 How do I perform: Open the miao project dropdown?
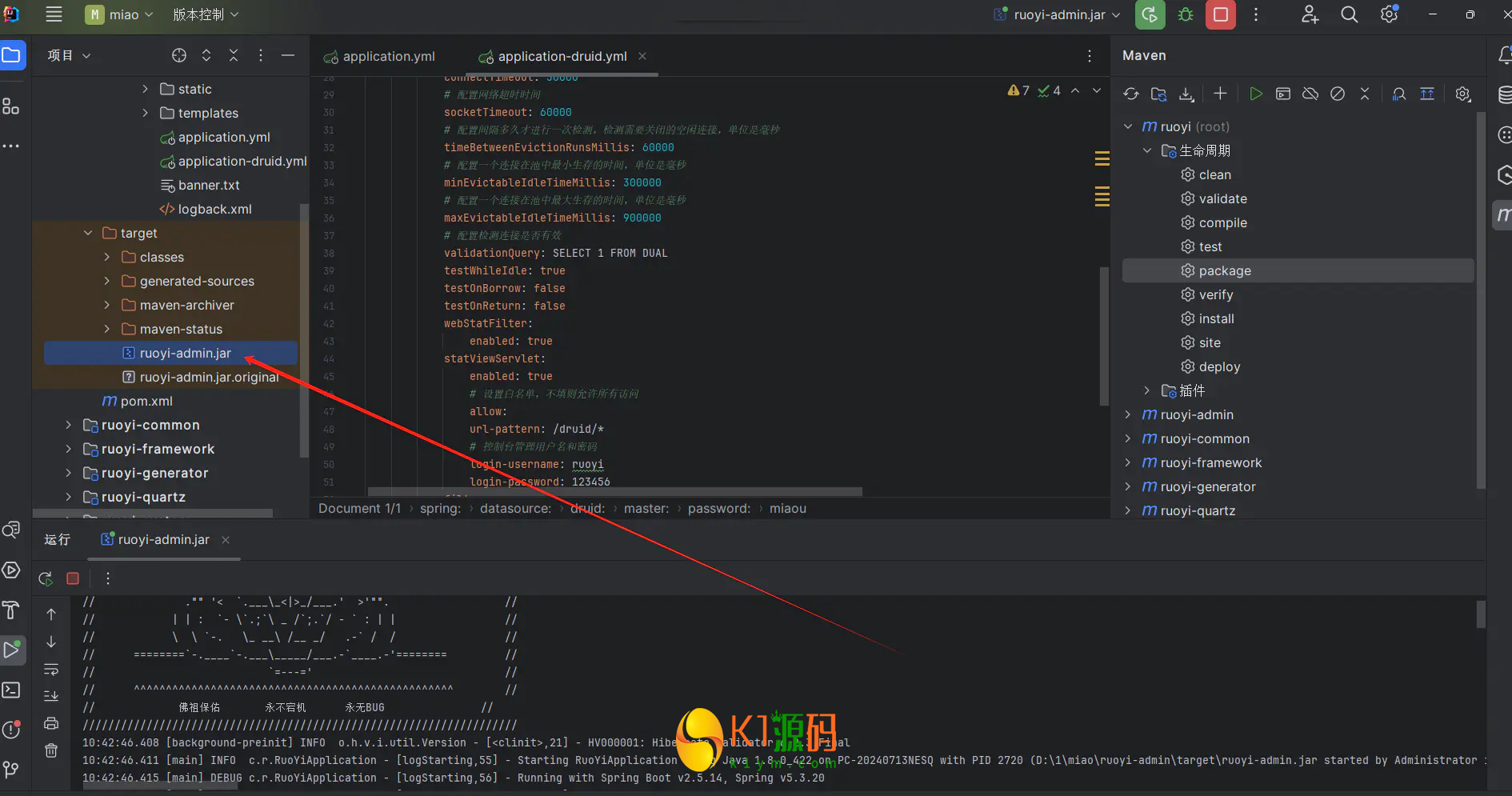click(x=120, y=15)
